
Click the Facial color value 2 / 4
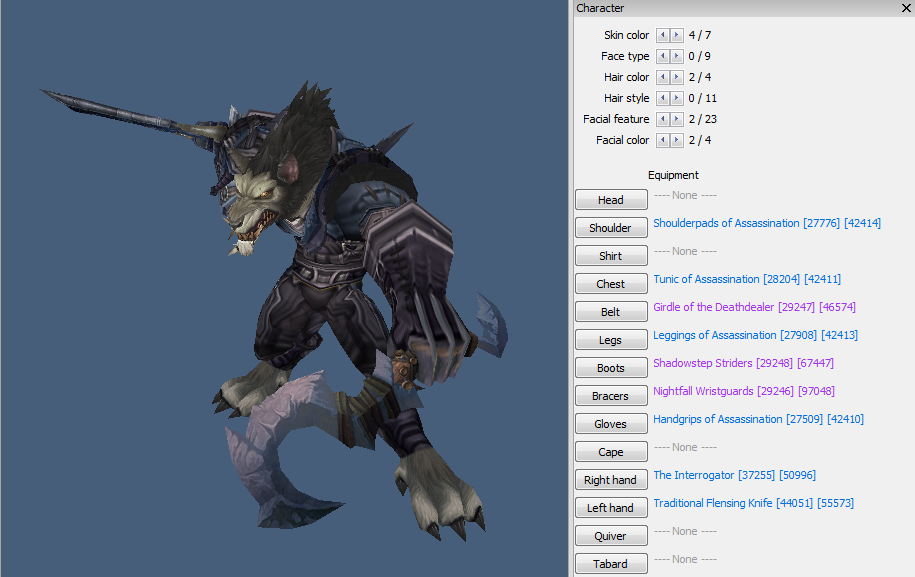(x=700, y=140)
